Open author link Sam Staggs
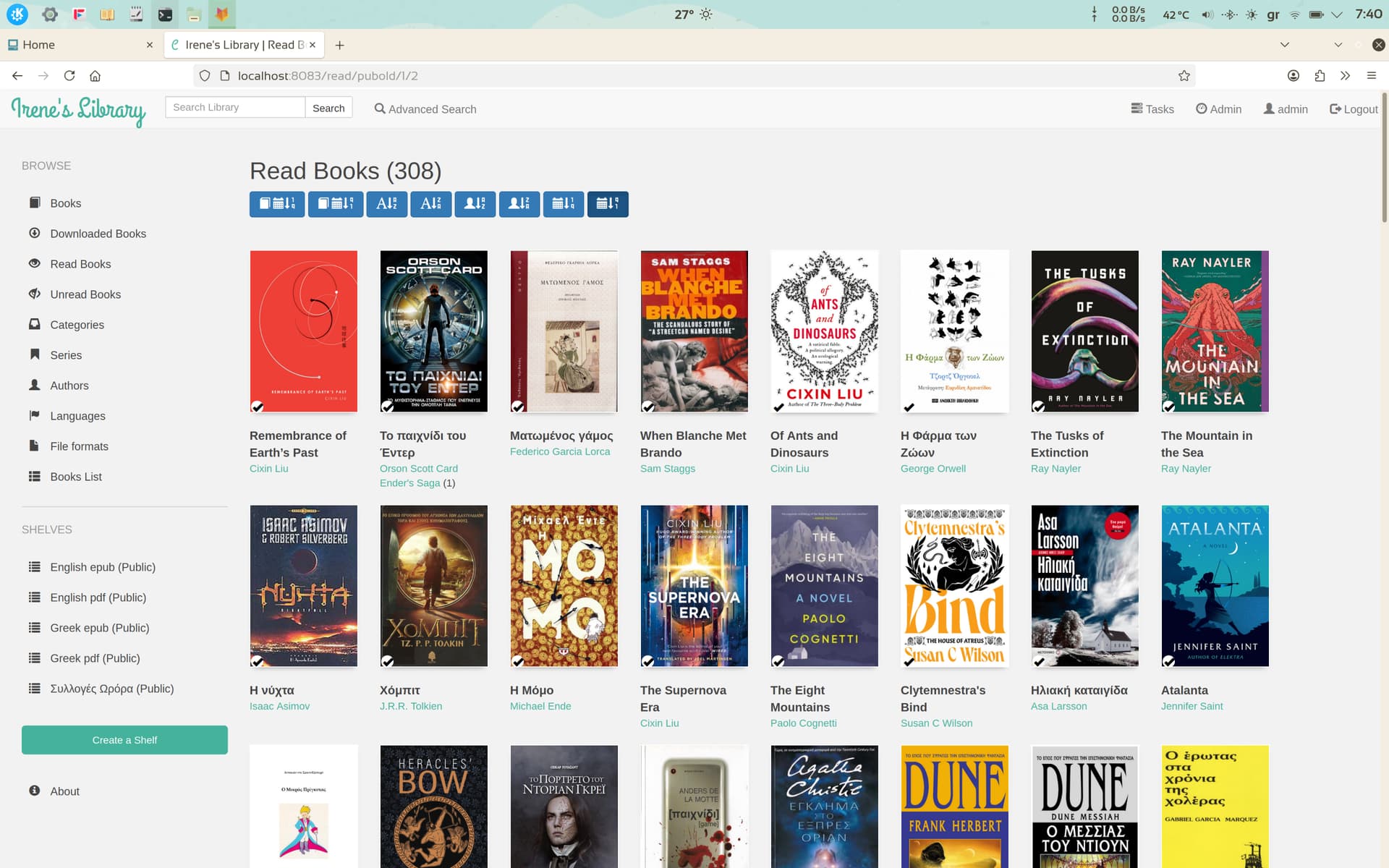Image resolution: width=1389 pixels, height=868 pixels. [668, 469]
